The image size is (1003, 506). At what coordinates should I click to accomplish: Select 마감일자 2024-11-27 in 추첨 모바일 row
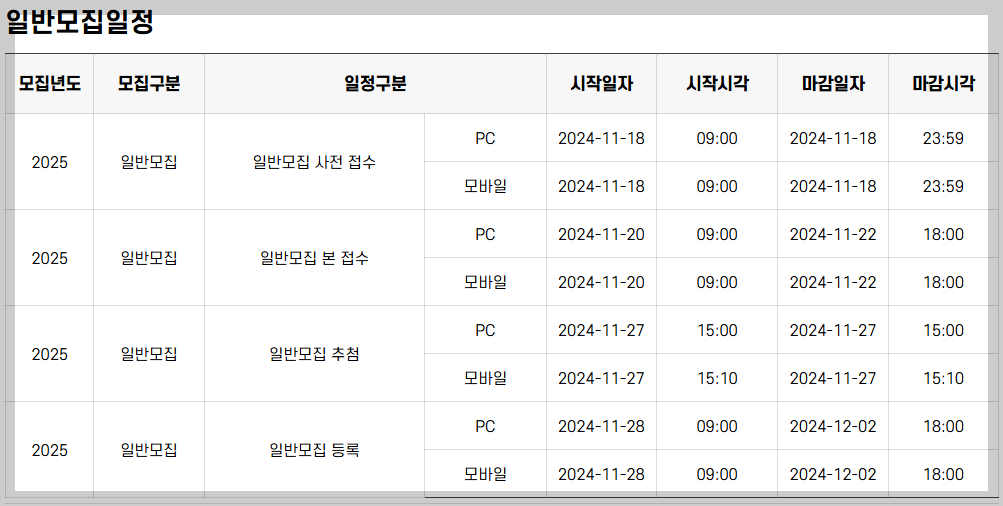(x=833, y=378)
